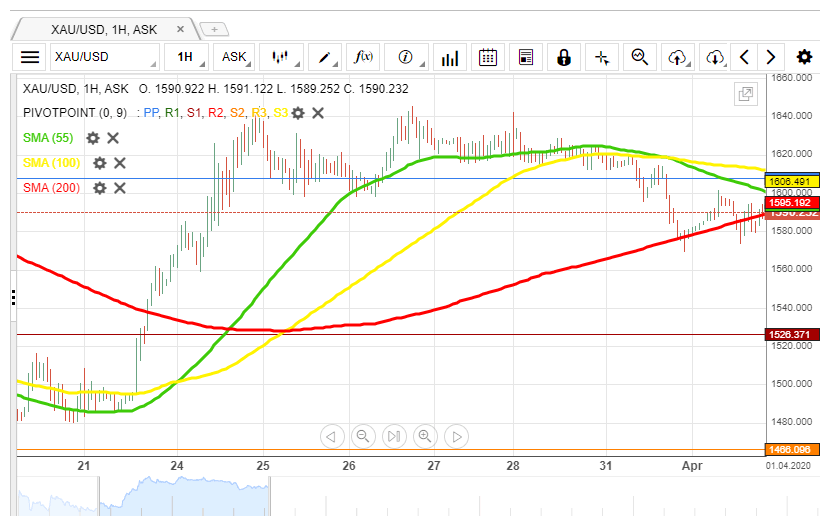Image resolution: width=830 pixels, height=521 pixels.
Task: Open the calendar date picker icon
Action: pyautogui.click(x=488, y=57)
